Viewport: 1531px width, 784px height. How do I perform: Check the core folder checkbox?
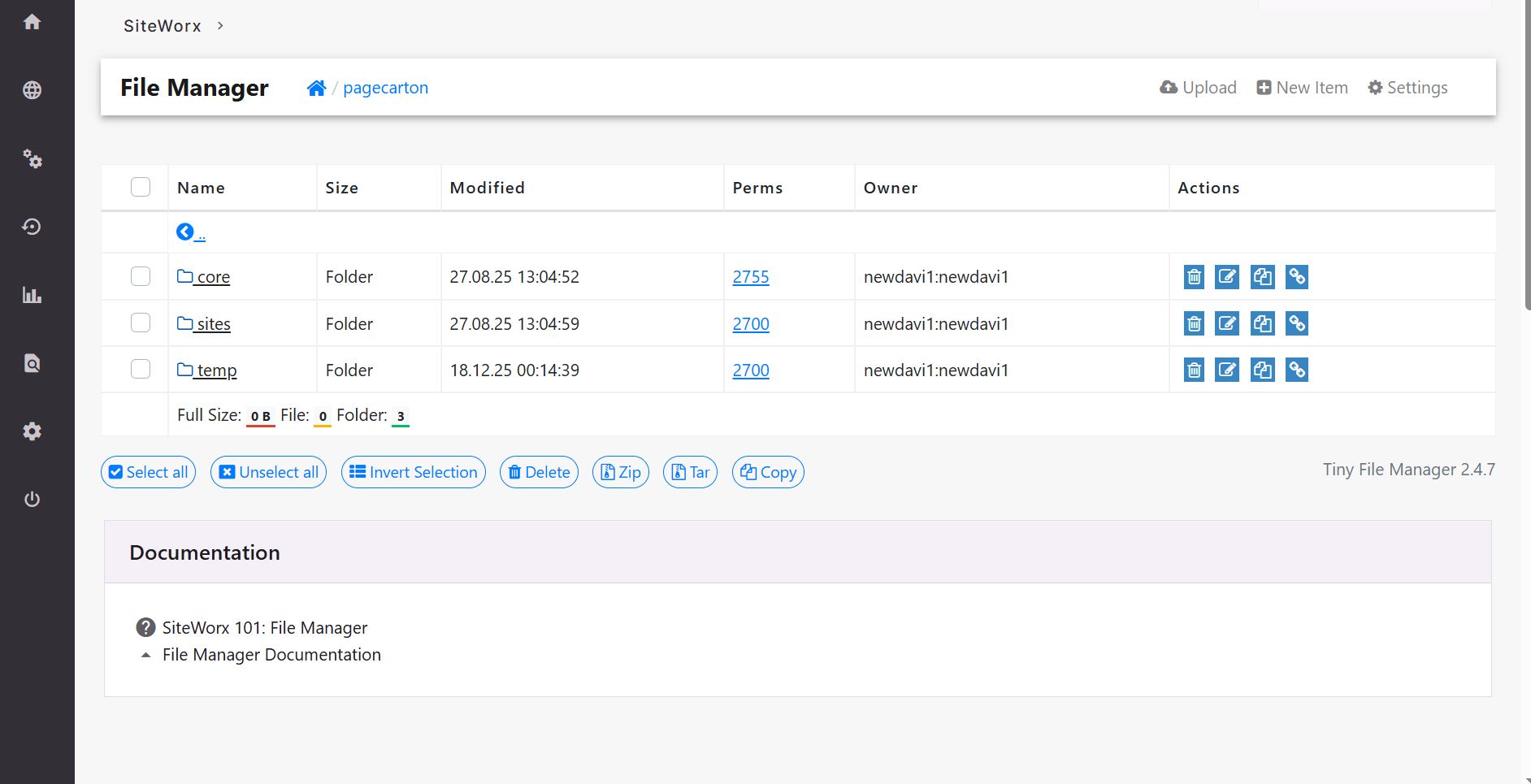pos(141,276)
